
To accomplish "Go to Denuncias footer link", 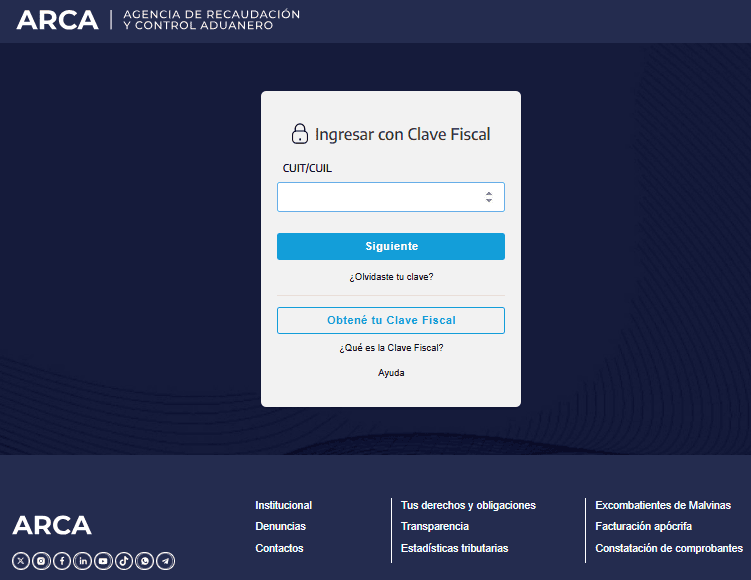I will pyautogui.click(x=280, y=526).
